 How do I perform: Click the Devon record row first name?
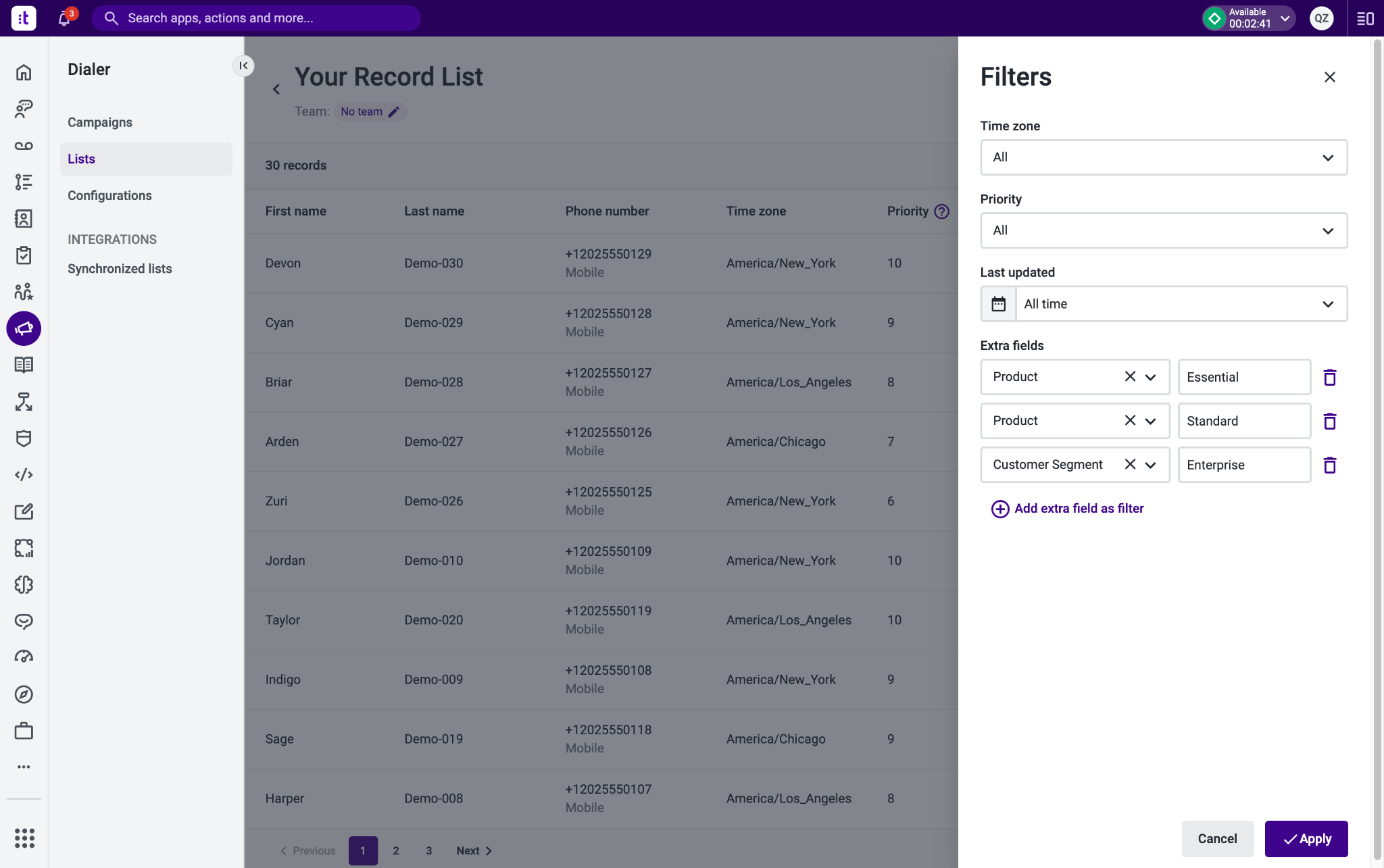point(282,263)
